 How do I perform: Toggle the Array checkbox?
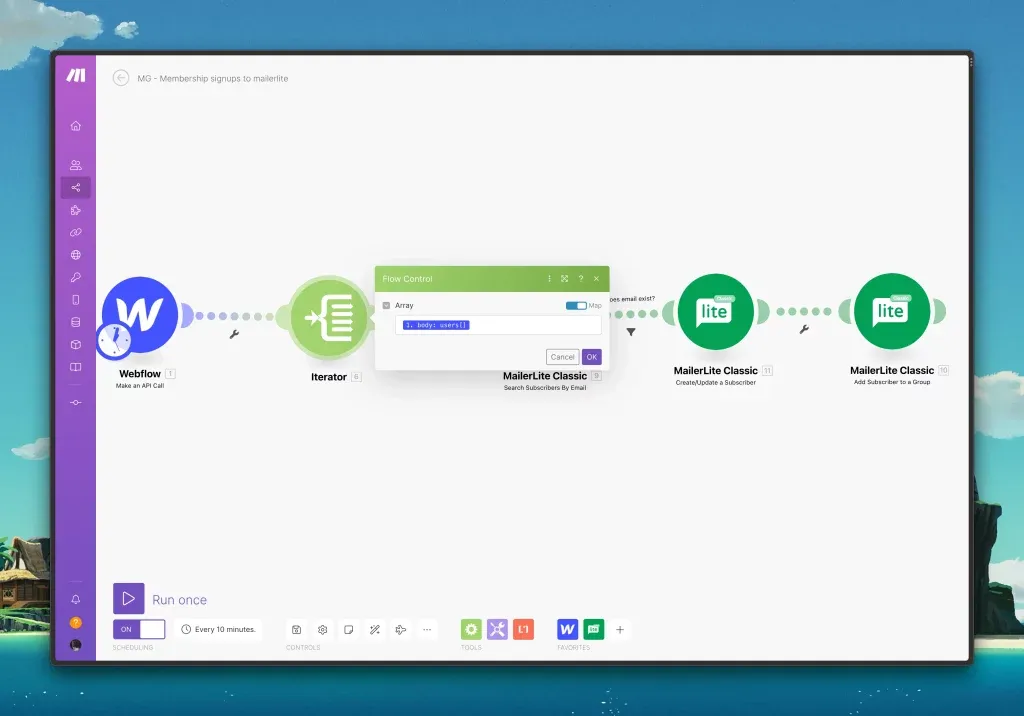tap(386, 305)
